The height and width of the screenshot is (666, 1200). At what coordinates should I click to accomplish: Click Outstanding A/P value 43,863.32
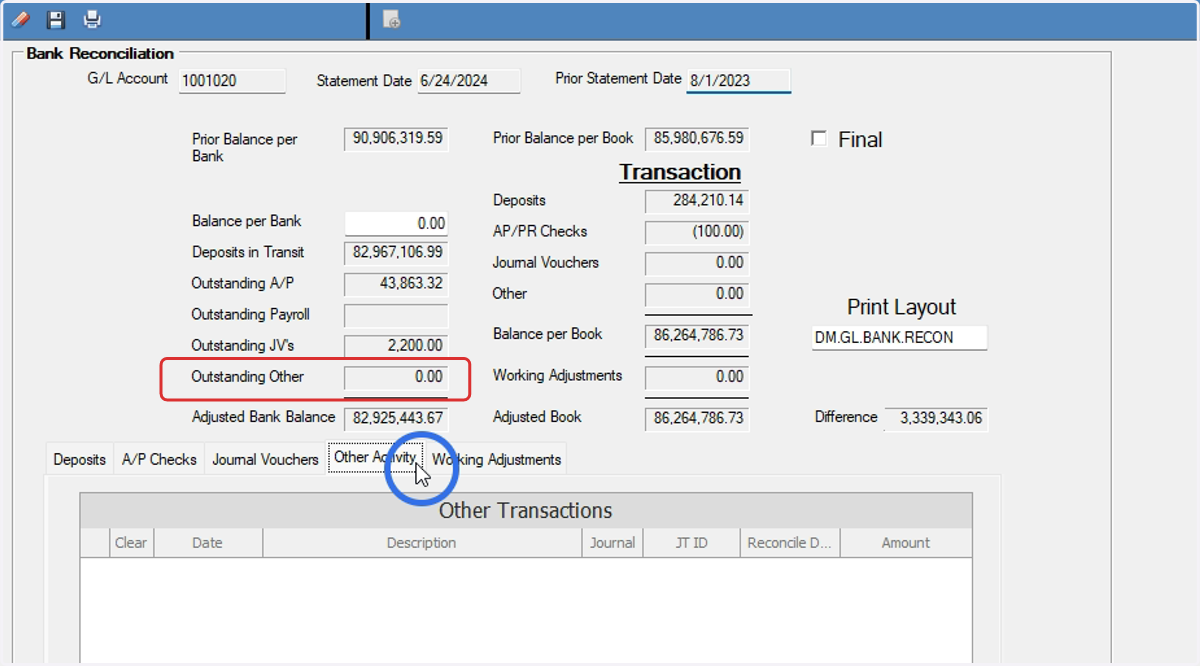(x=396, y=284)
